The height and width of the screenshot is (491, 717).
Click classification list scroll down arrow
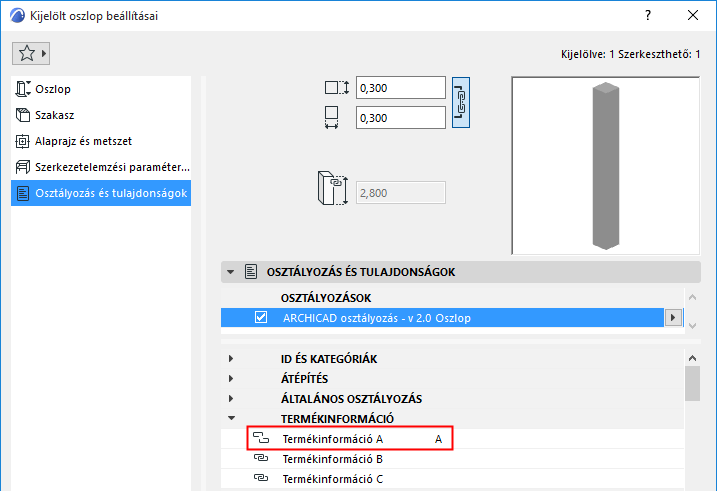click(692, 326)
